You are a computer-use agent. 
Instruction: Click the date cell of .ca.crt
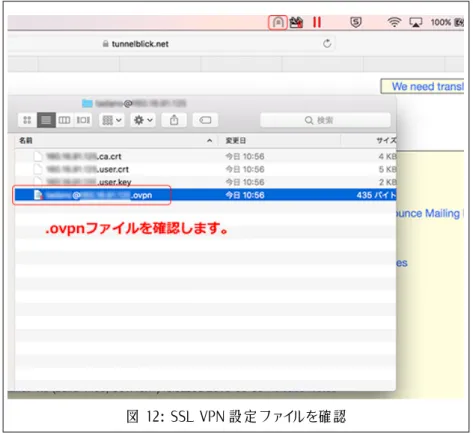(x=245, y=156)
